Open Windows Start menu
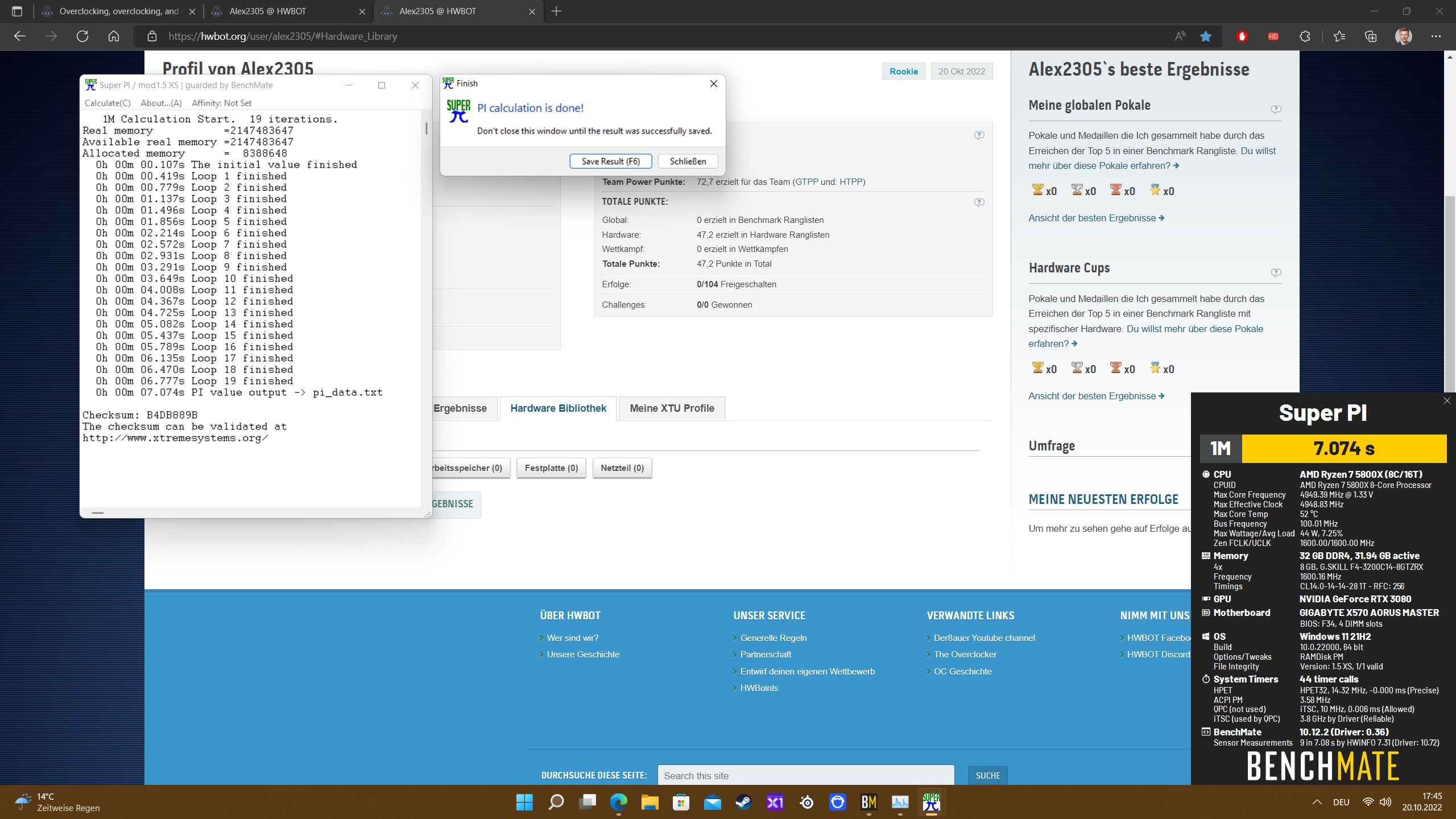The image size is (1456, 819). (x=524, y=803)
